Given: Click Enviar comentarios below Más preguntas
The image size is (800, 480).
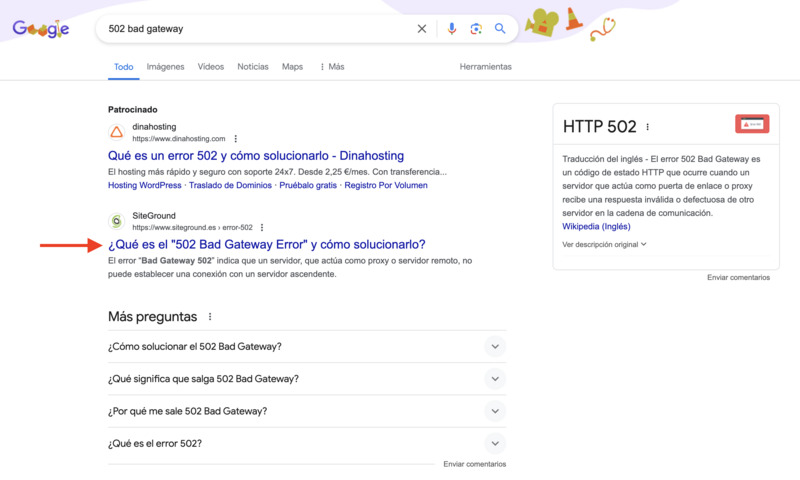Looking at the screenshot, I should [474, 464].
